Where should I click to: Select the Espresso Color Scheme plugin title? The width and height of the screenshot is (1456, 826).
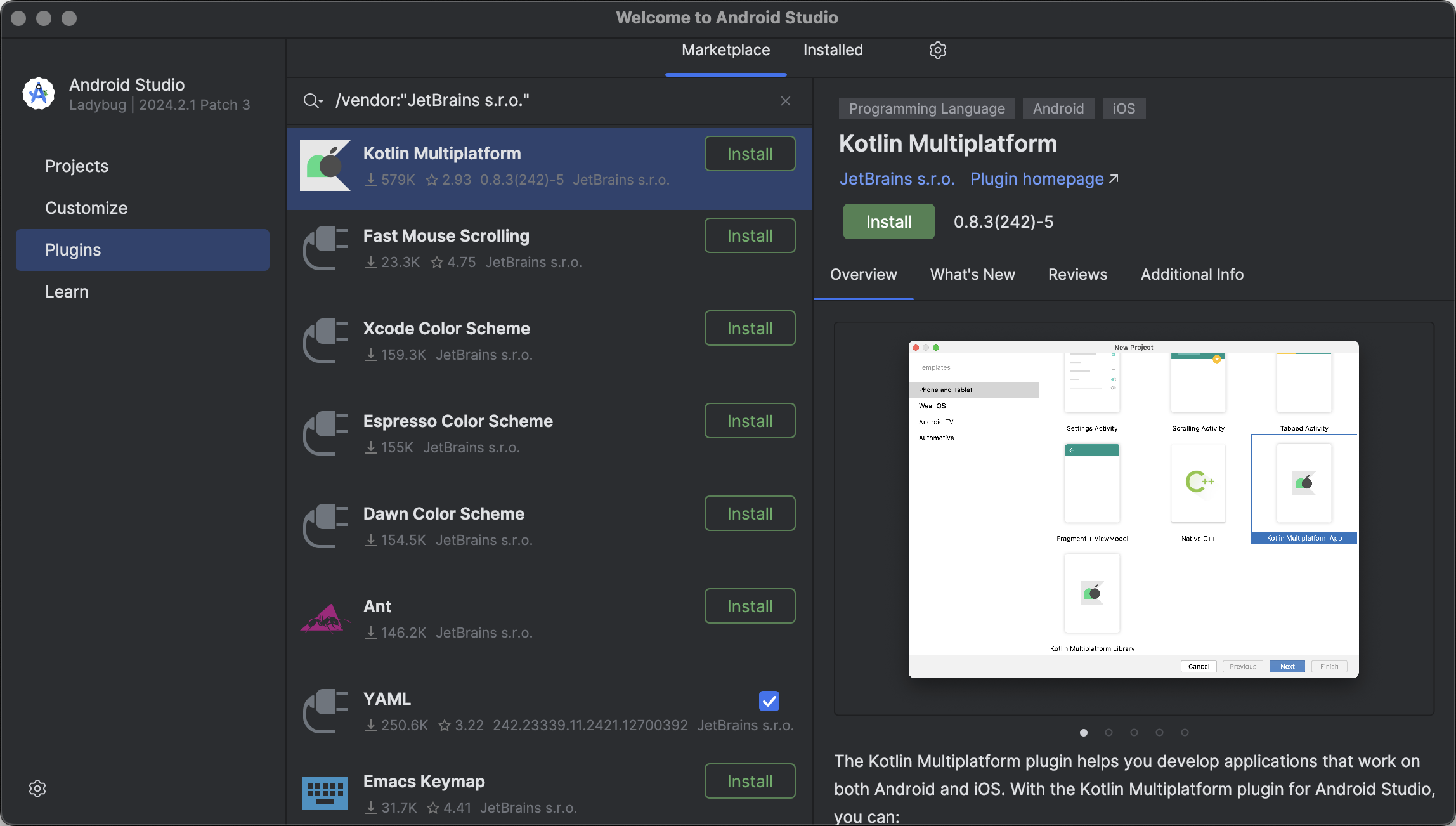click(458, 421)
